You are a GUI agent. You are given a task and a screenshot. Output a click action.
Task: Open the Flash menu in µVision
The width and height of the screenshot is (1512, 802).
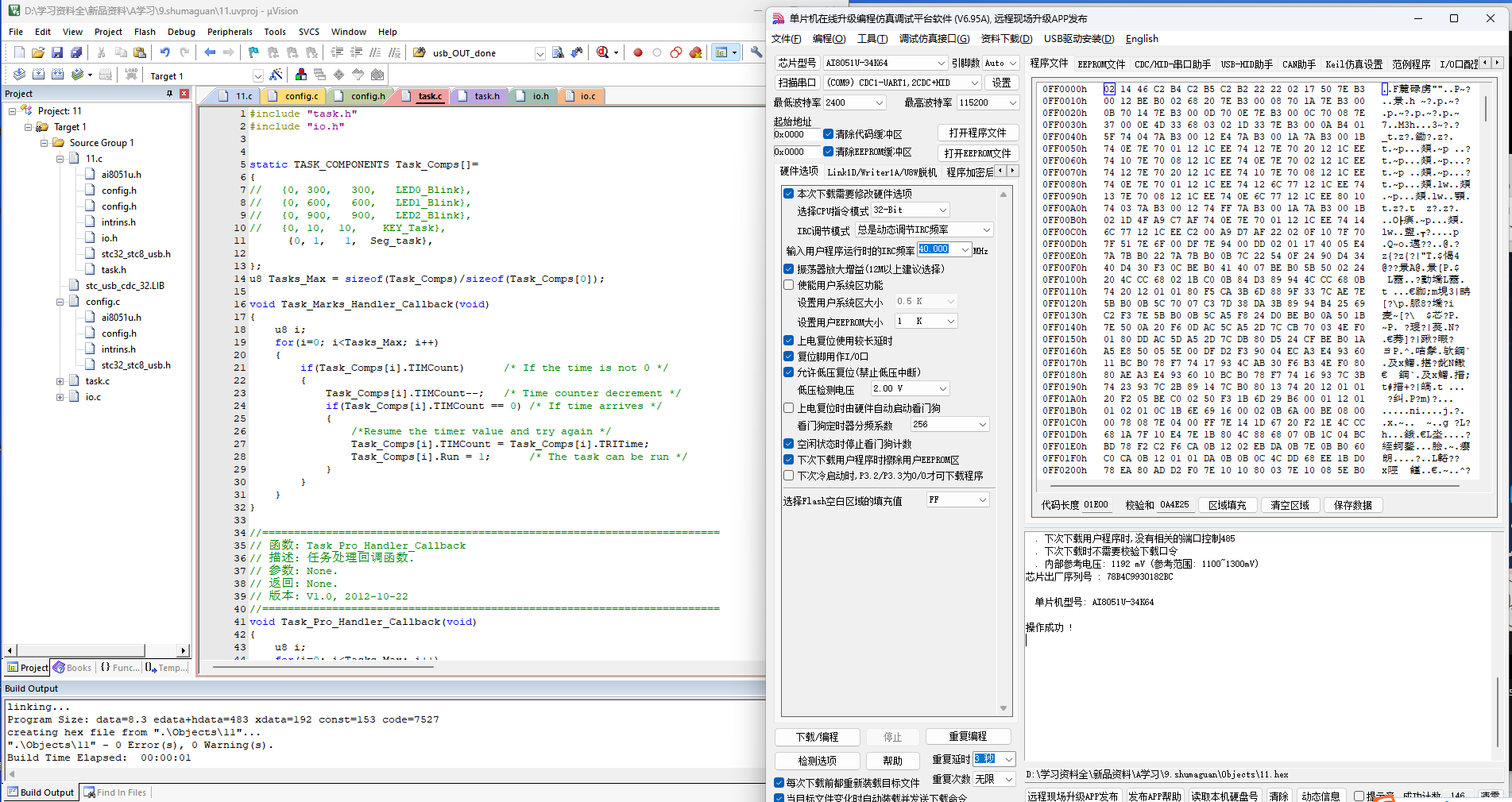(145, 32)
